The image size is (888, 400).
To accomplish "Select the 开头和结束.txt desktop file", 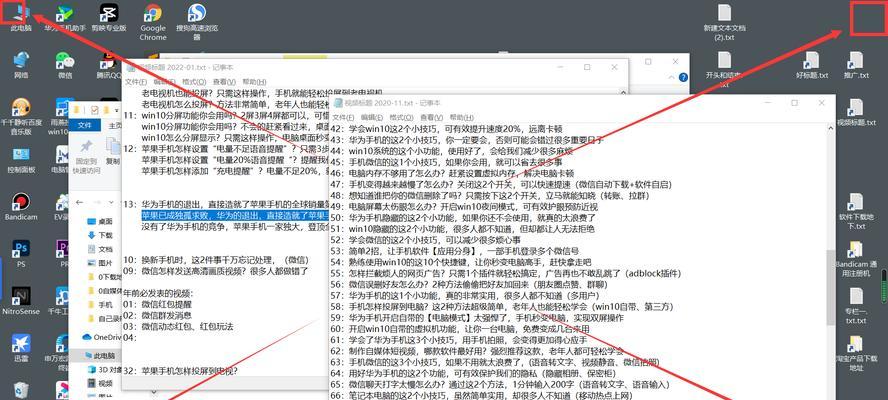I will coord(724,69).
